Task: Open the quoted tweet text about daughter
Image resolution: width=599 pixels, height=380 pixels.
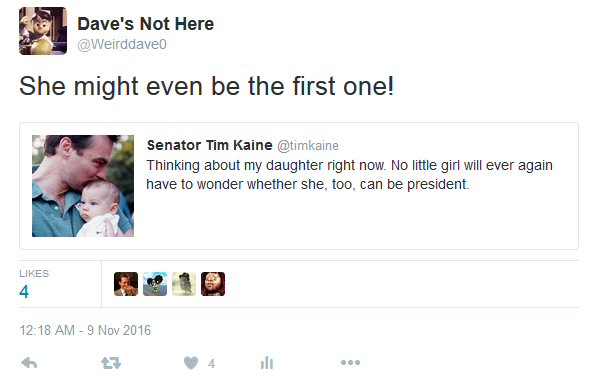Action: [350, 175]
